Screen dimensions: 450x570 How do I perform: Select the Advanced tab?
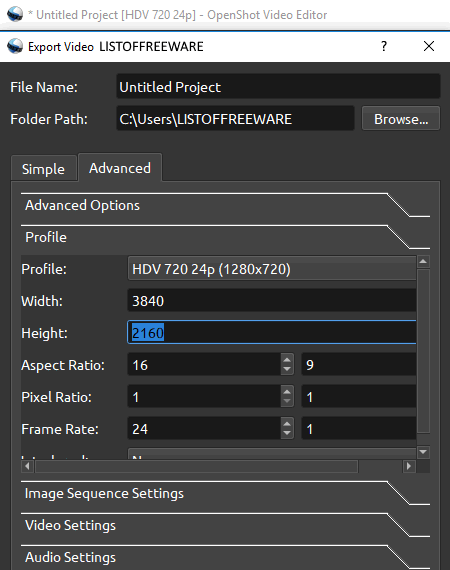click(x=120, y=168)
